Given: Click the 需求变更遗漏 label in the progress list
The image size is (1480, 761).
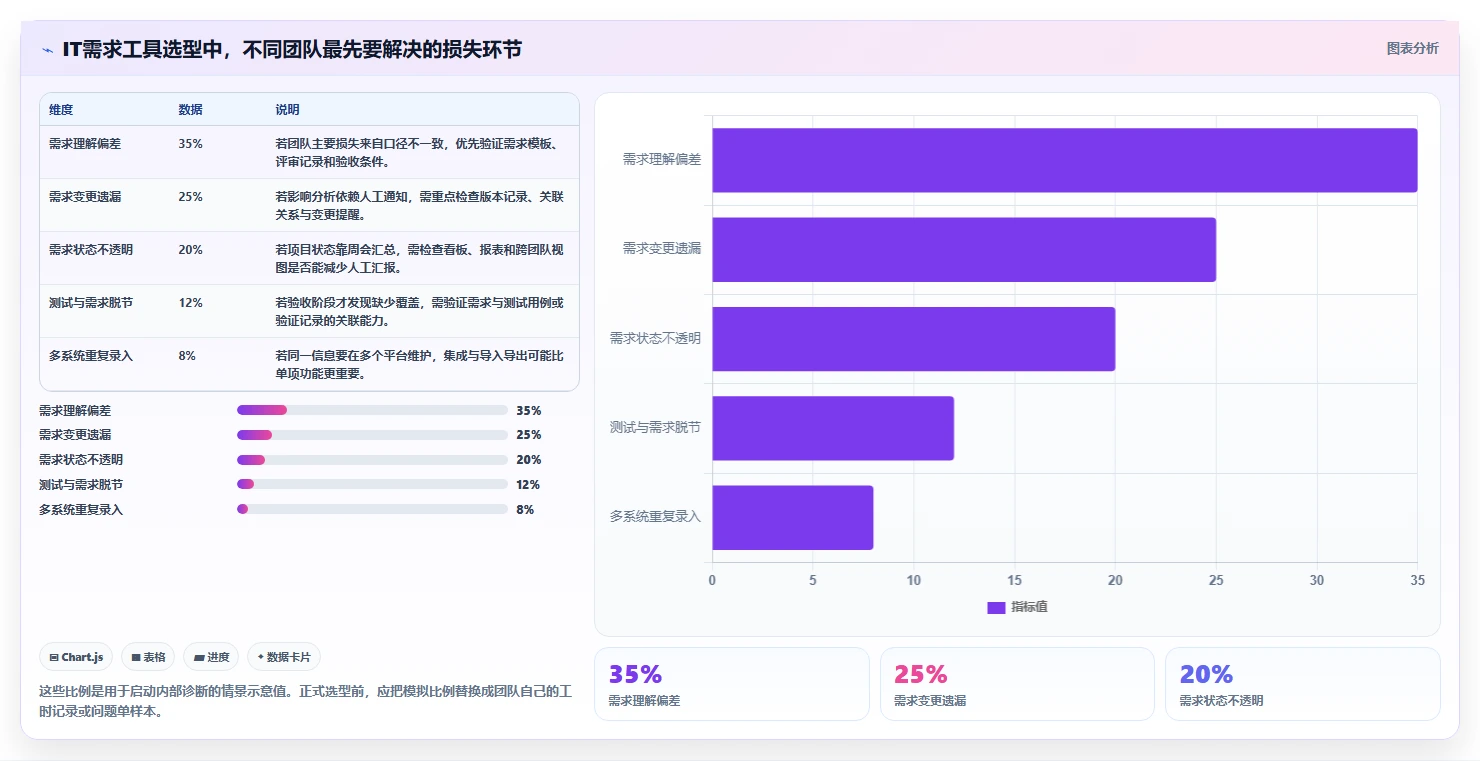Looking at the screenshot, I should (x=75, y=435).
